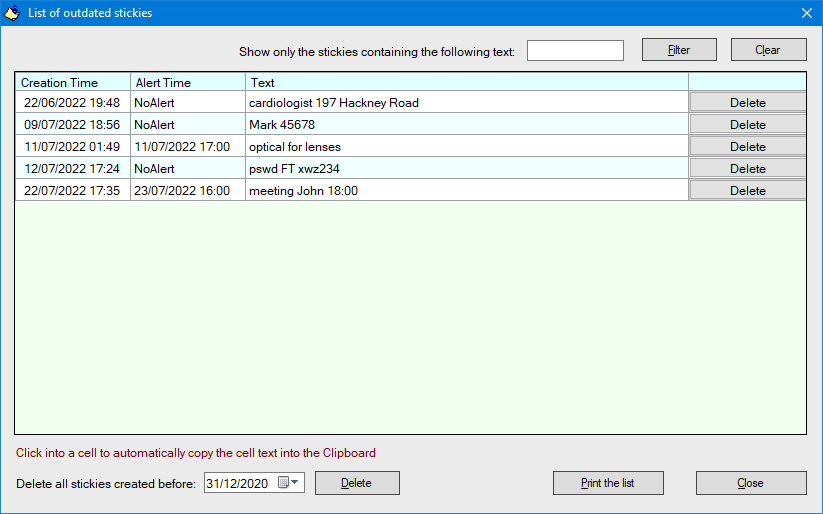This screenshot has height=514, width=823.
Task: Click the filter text input field
Action: (575, 50)
